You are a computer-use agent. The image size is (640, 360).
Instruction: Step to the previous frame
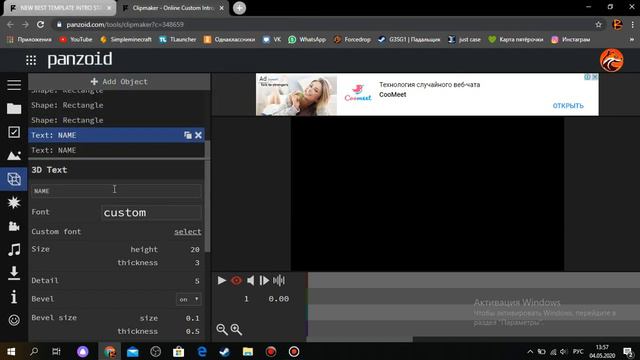251,280
